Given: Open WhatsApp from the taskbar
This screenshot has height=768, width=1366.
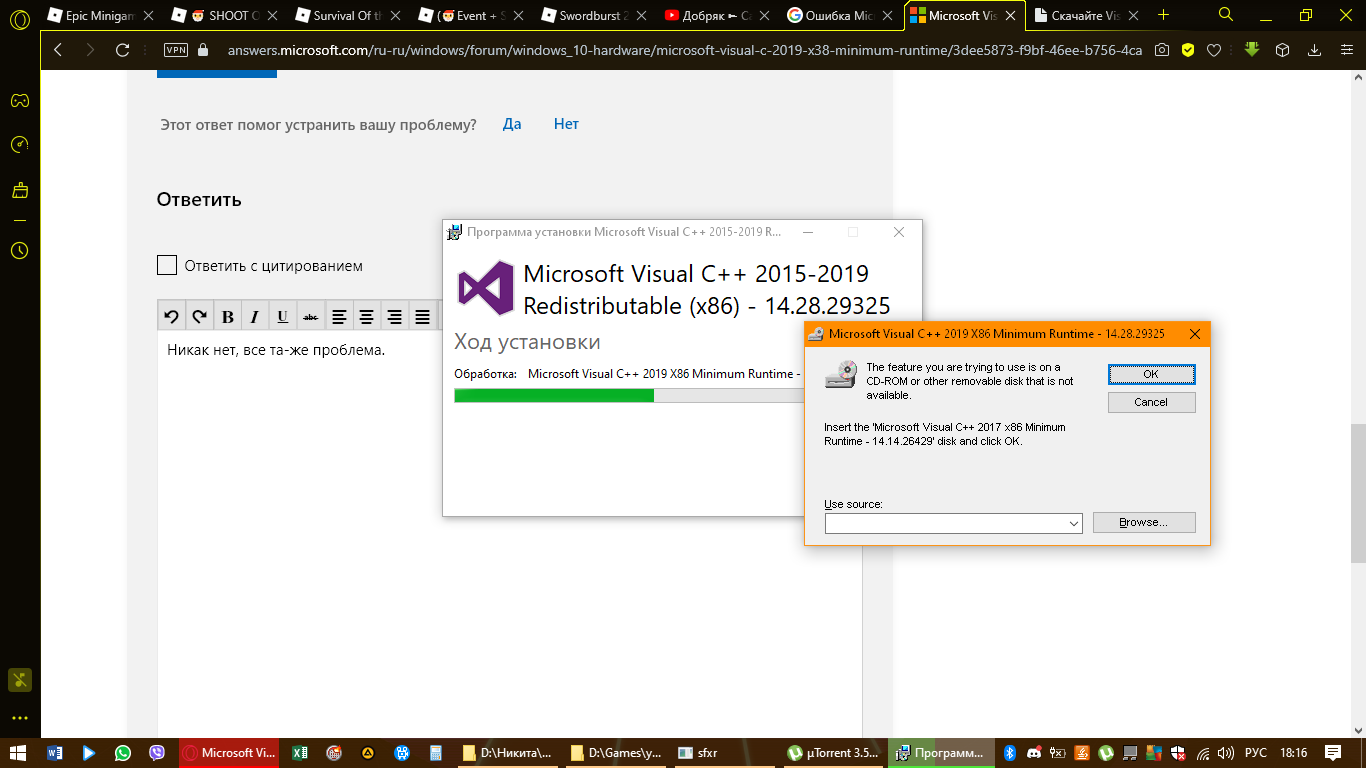Looking at the screenshot, I should pos(122,753).
